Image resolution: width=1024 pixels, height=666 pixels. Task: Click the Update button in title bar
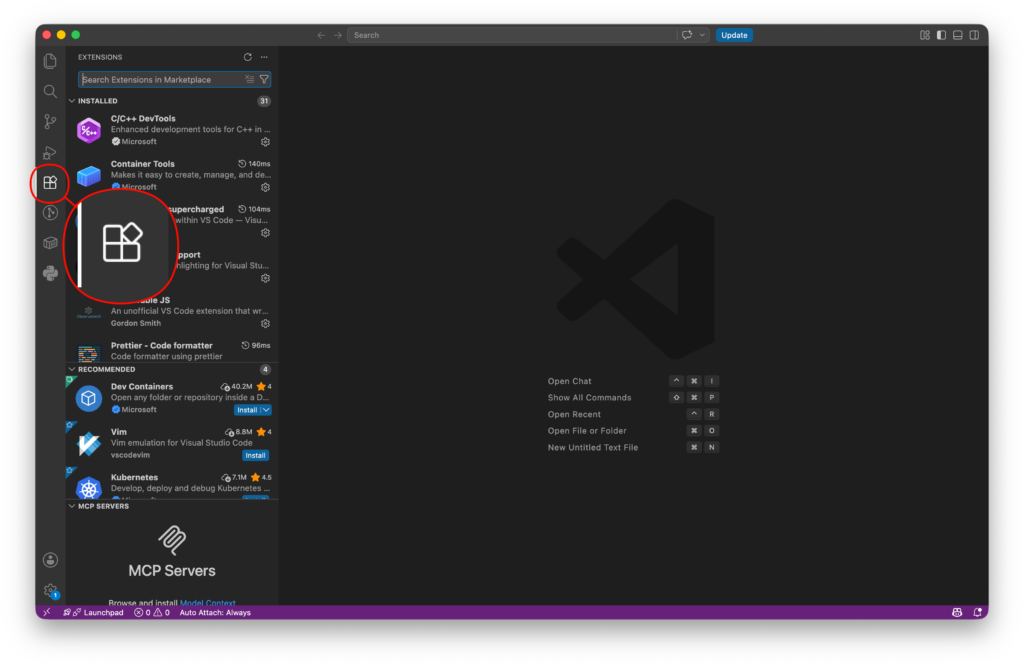click(734, 35)
